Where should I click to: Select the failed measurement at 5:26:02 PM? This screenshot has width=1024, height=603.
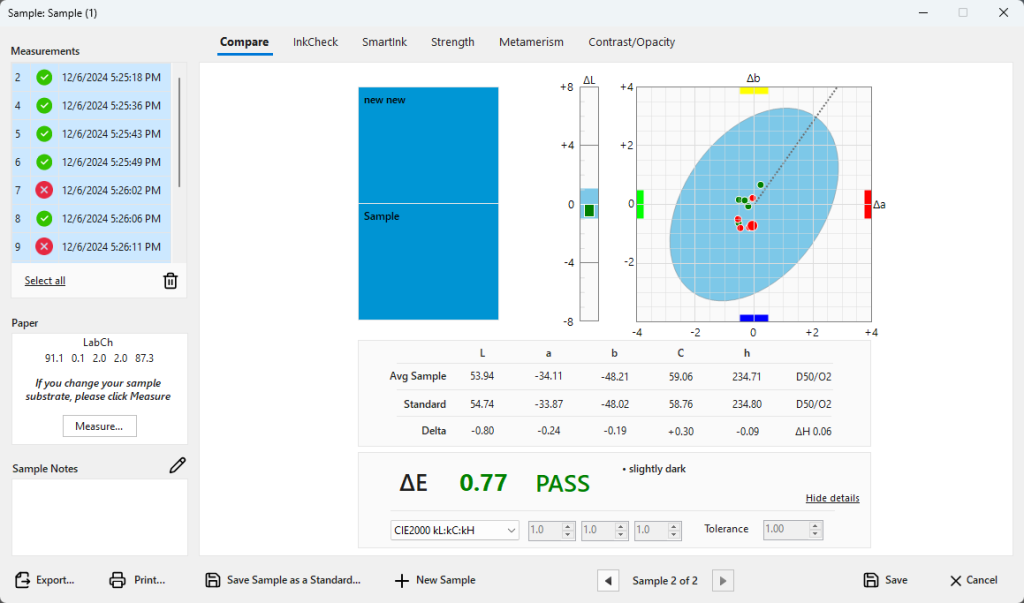95,190
